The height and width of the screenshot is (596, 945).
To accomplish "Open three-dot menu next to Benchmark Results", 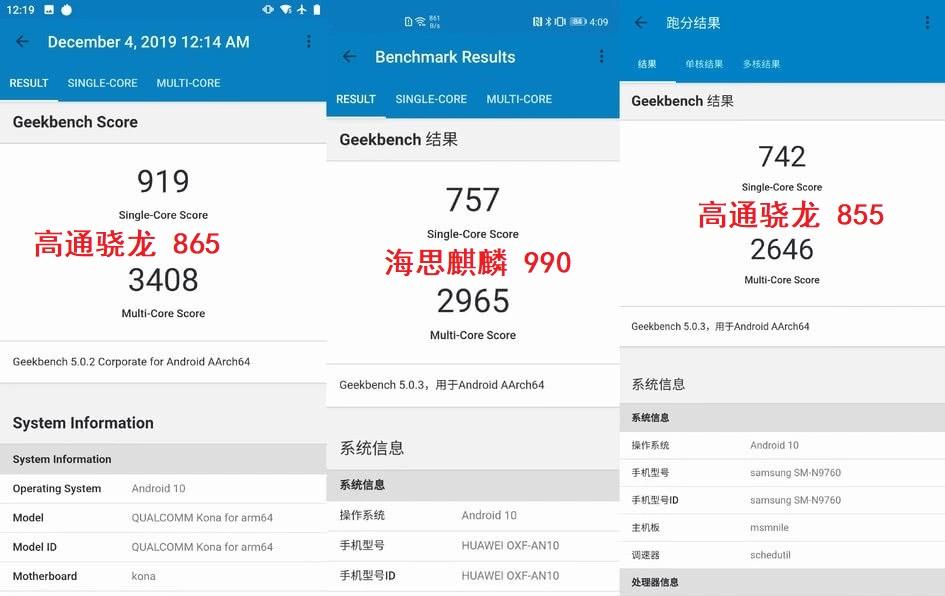I will (601, 57).
